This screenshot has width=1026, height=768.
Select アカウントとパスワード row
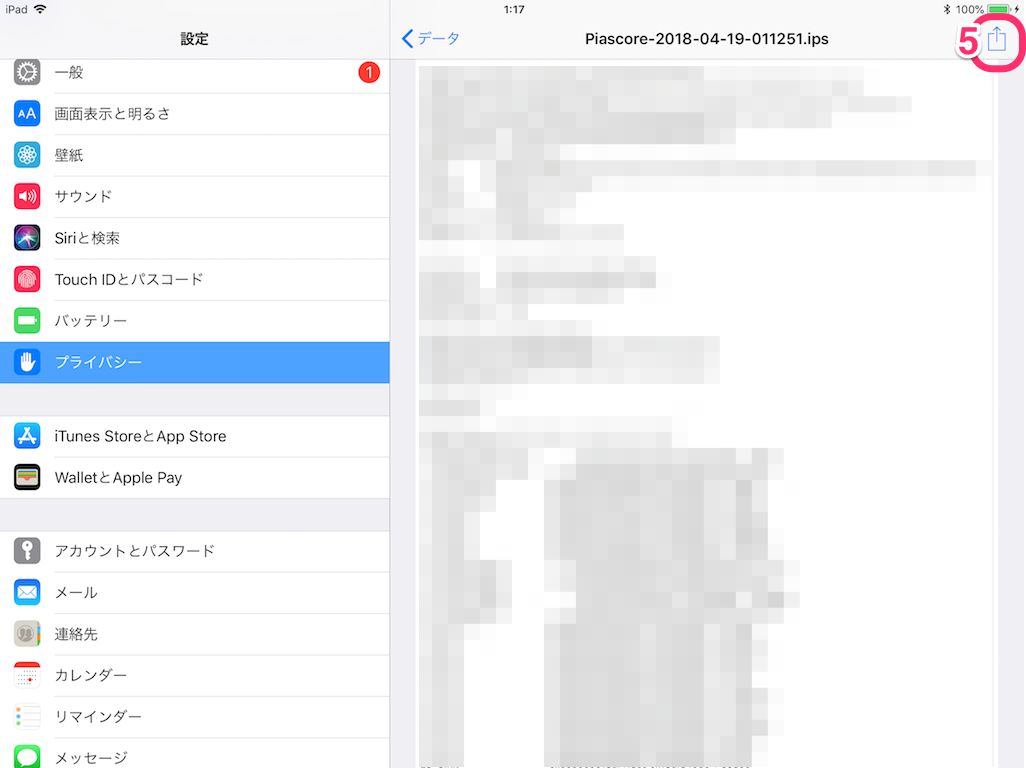click(x=195, y=551)
